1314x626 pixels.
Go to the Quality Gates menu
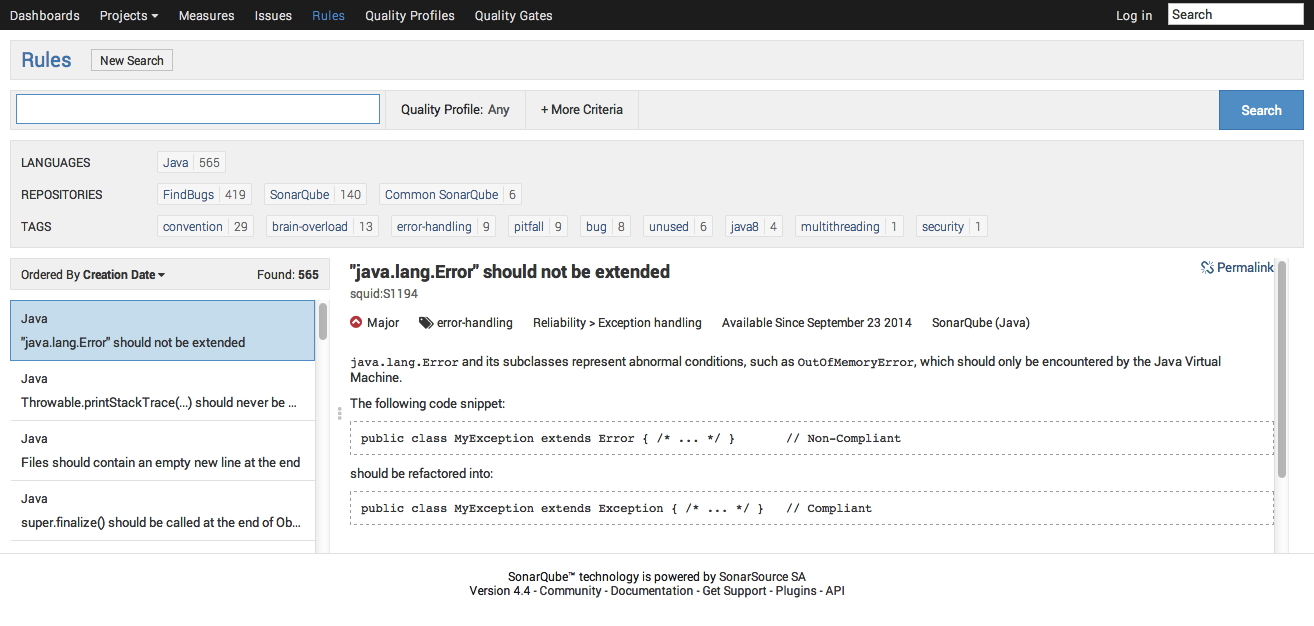513,15
